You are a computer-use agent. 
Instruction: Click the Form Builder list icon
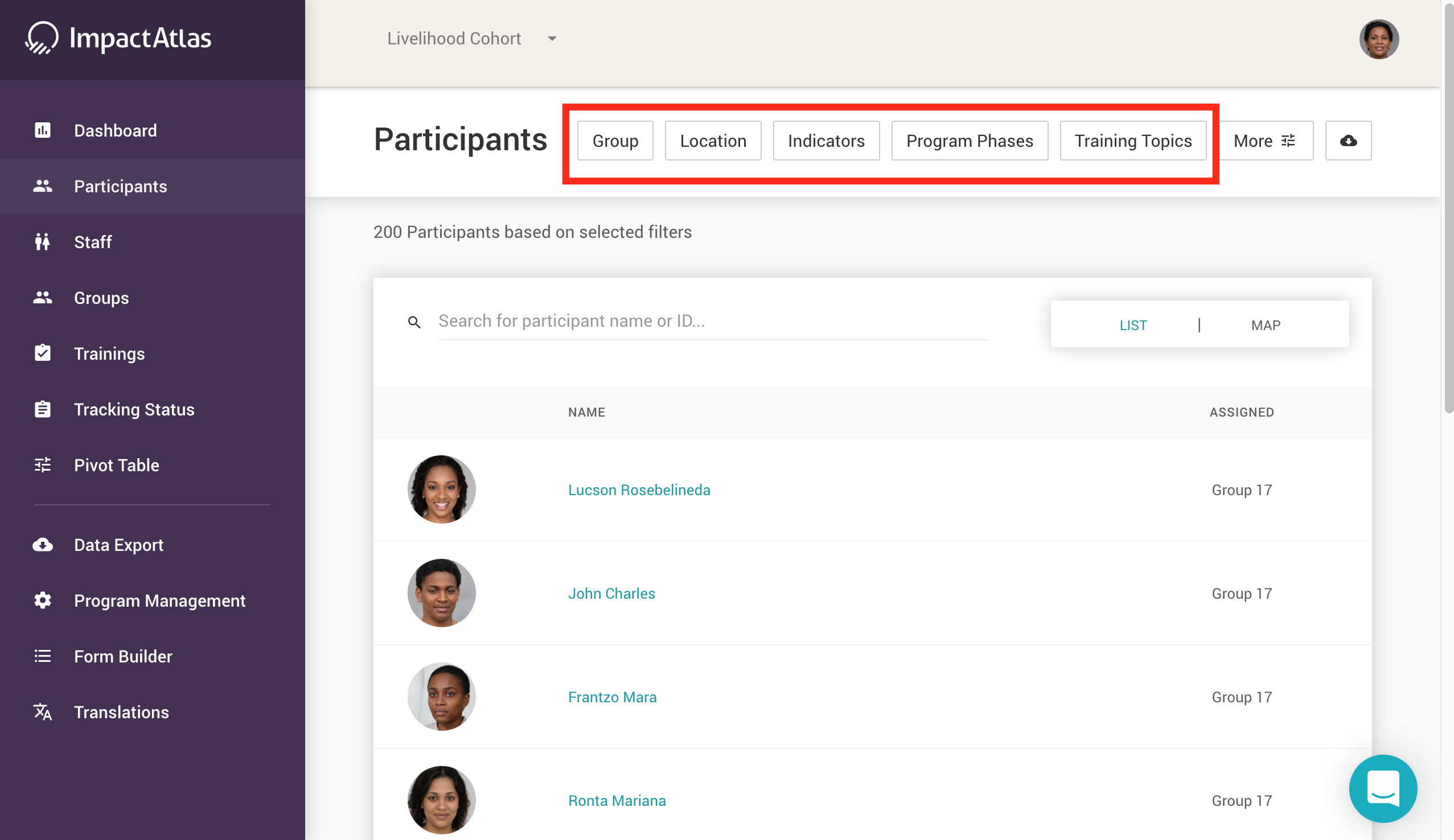[43, 656]
